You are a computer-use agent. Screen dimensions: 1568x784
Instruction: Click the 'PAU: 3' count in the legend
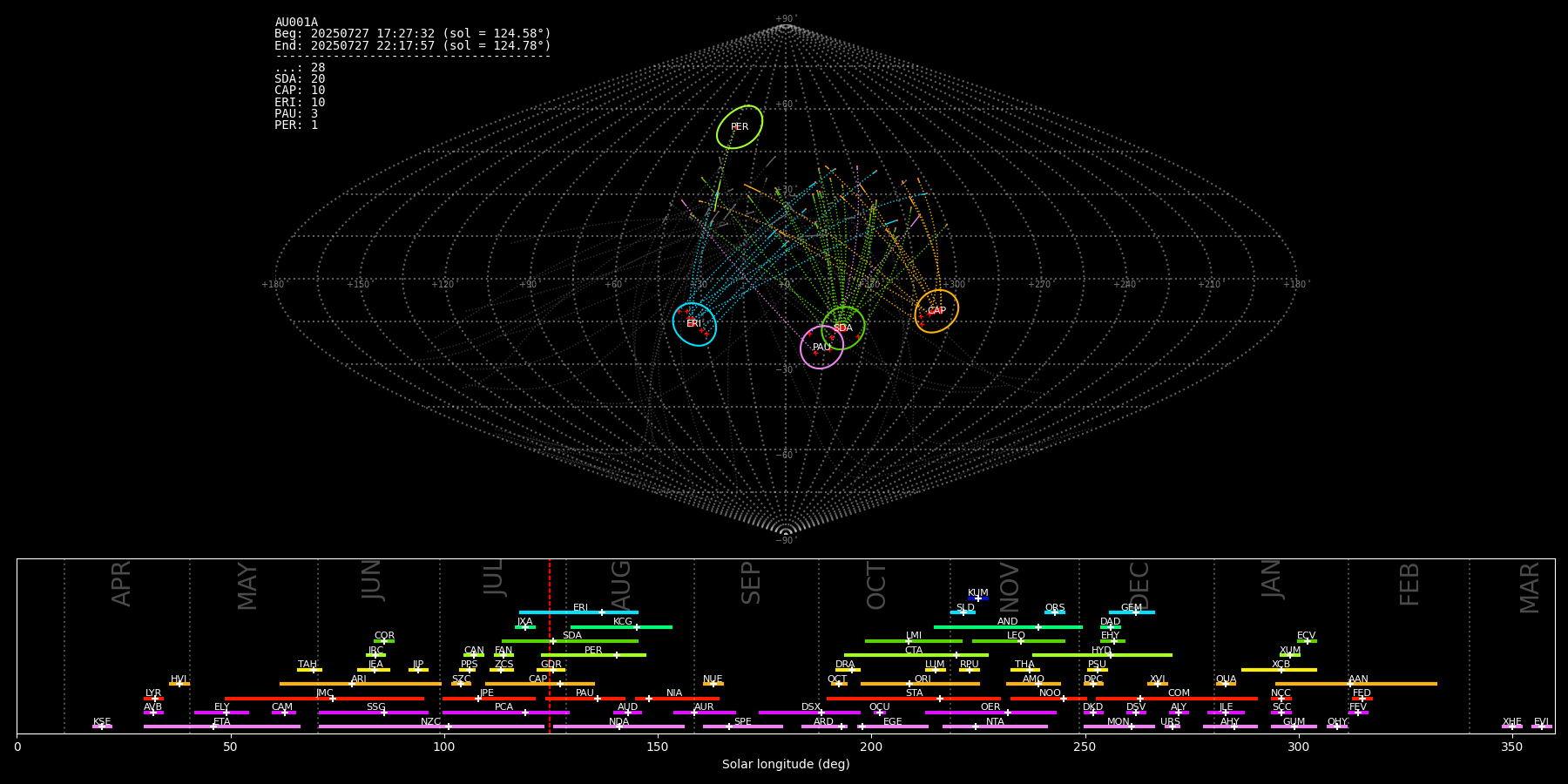point(296,114)
